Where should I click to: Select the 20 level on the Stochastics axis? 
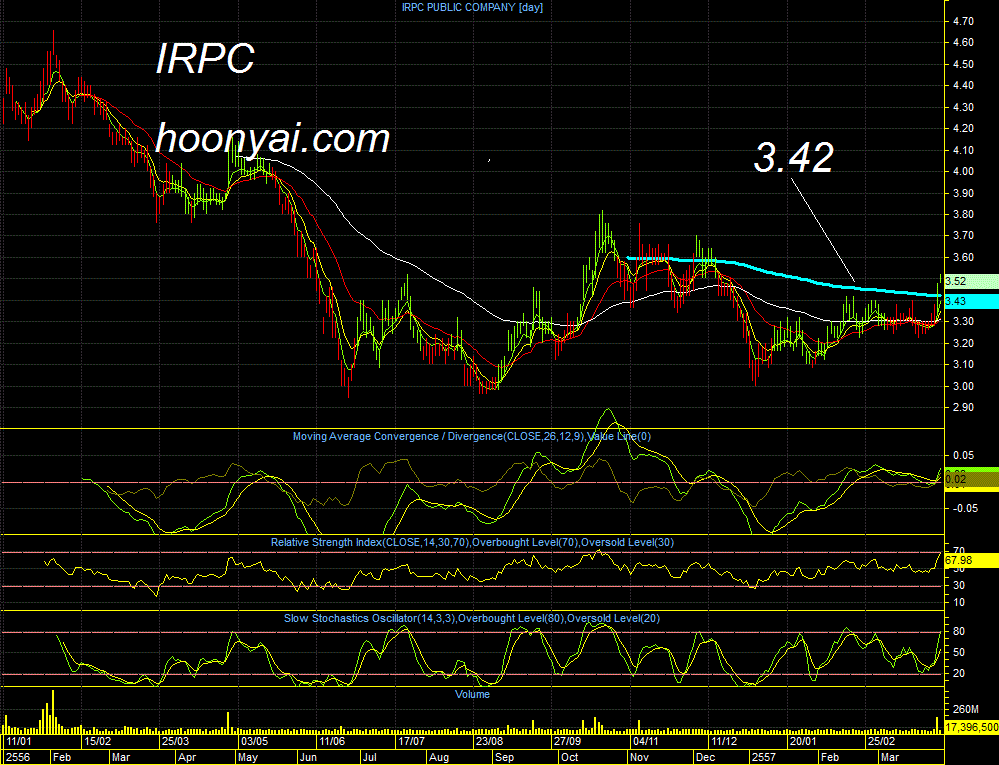coord(958,674)
